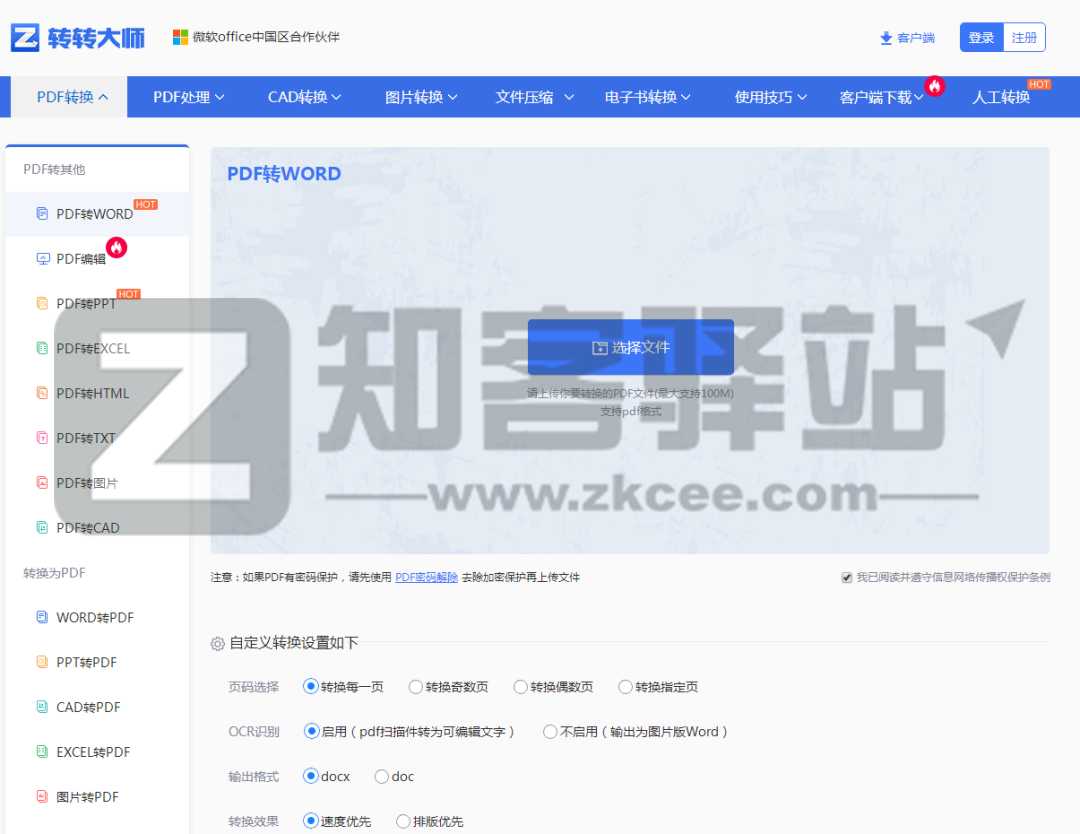Toggle the 信息网络传播权保护条例 agreement checkbox
The image size is (1080, 834).
[x=847, y=577]
